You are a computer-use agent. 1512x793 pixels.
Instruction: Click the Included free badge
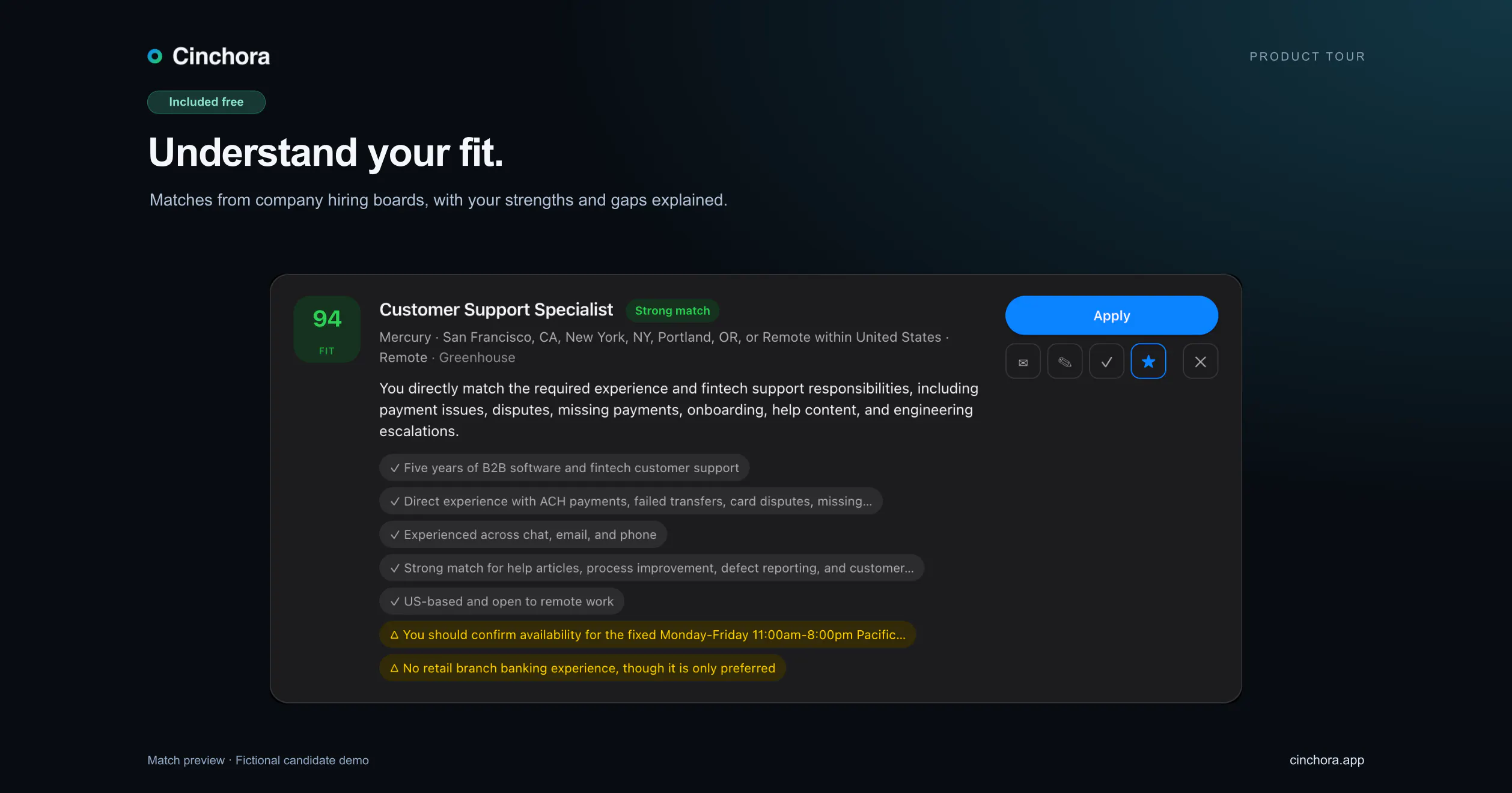(206, 102)
